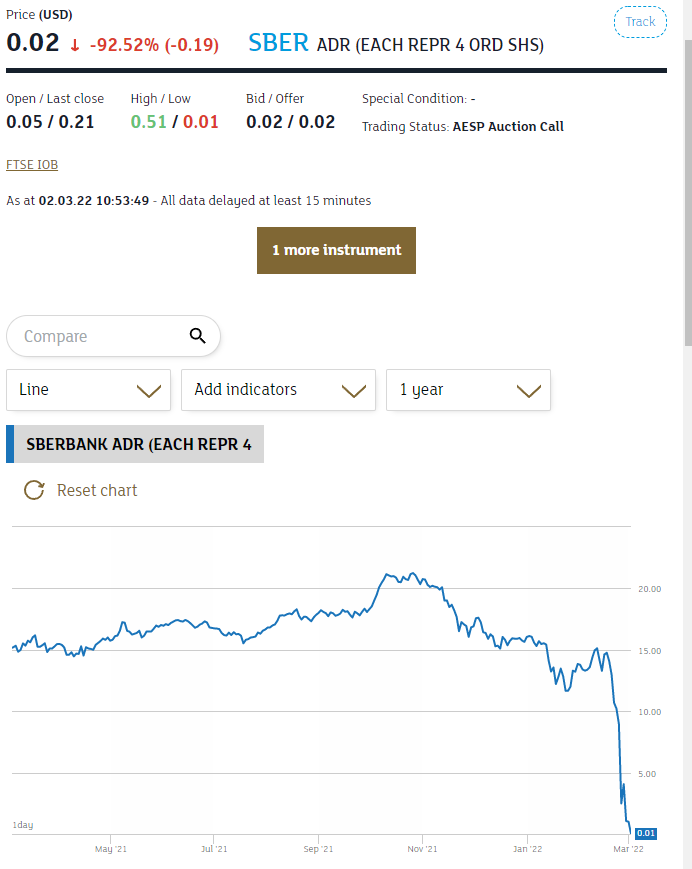Click the AESP Auction Call trading status
The height and width of the screenshot is (869, 692).
[508, 126]
